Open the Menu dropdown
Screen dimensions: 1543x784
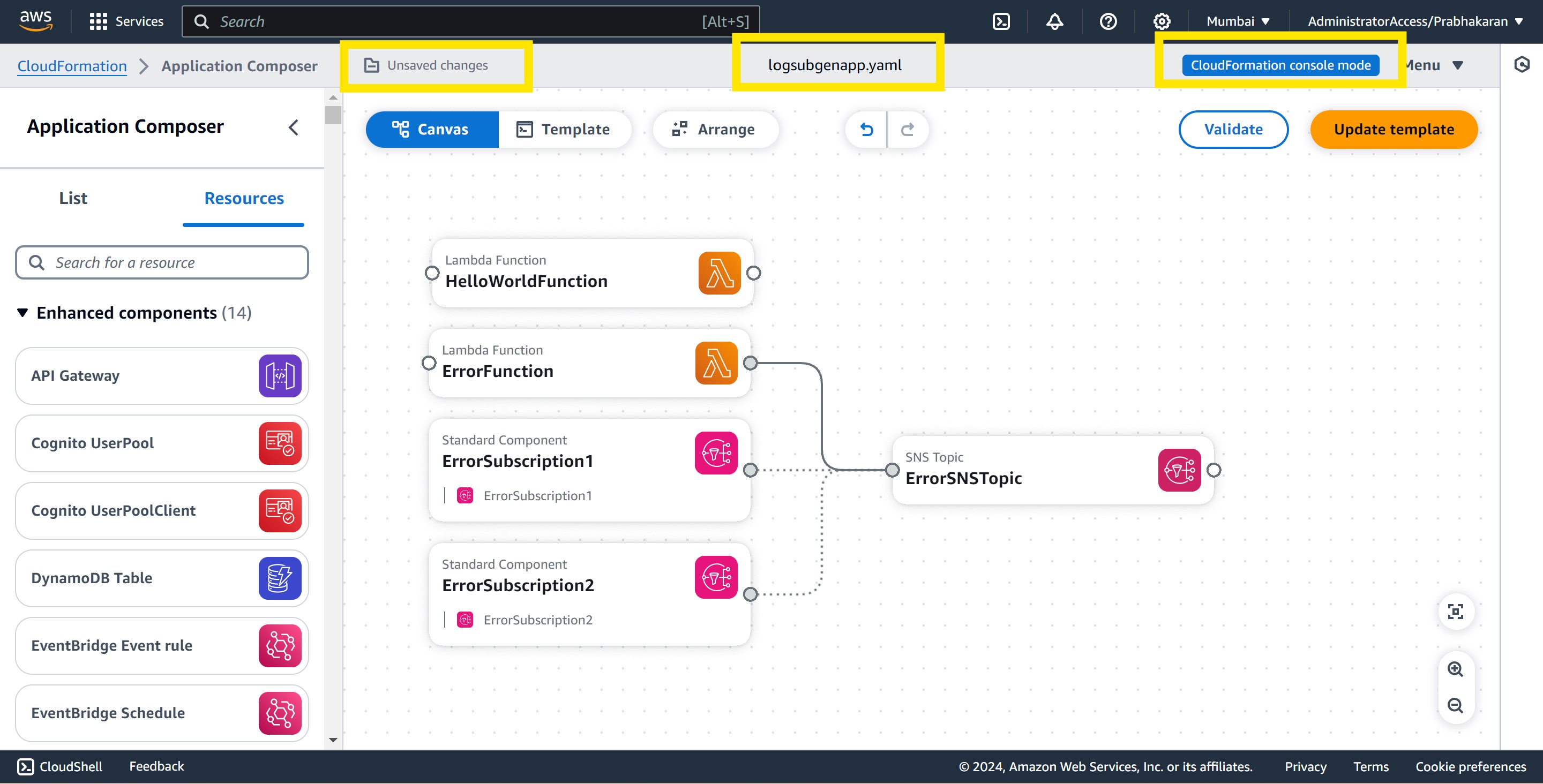coord(1433,65)
